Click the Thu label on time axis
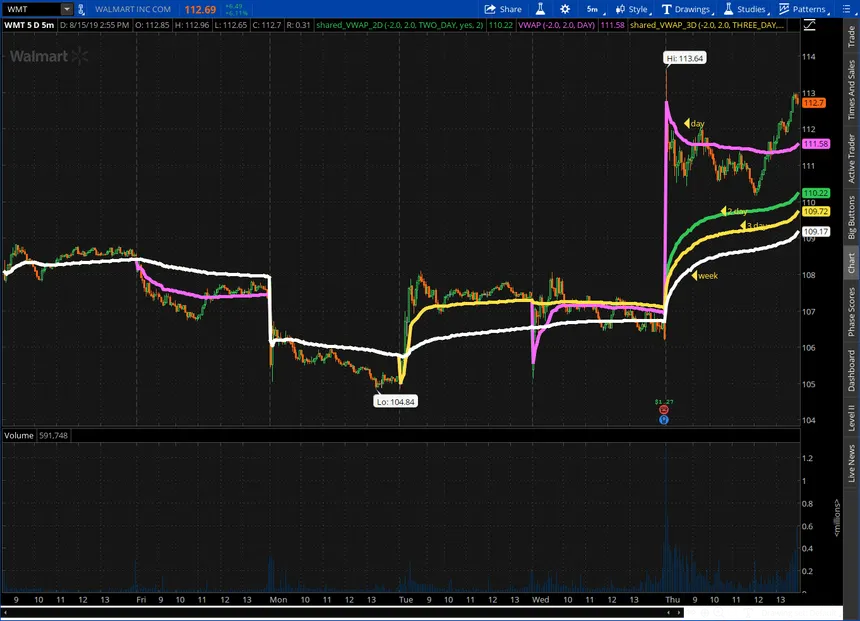 coord(672,600)
